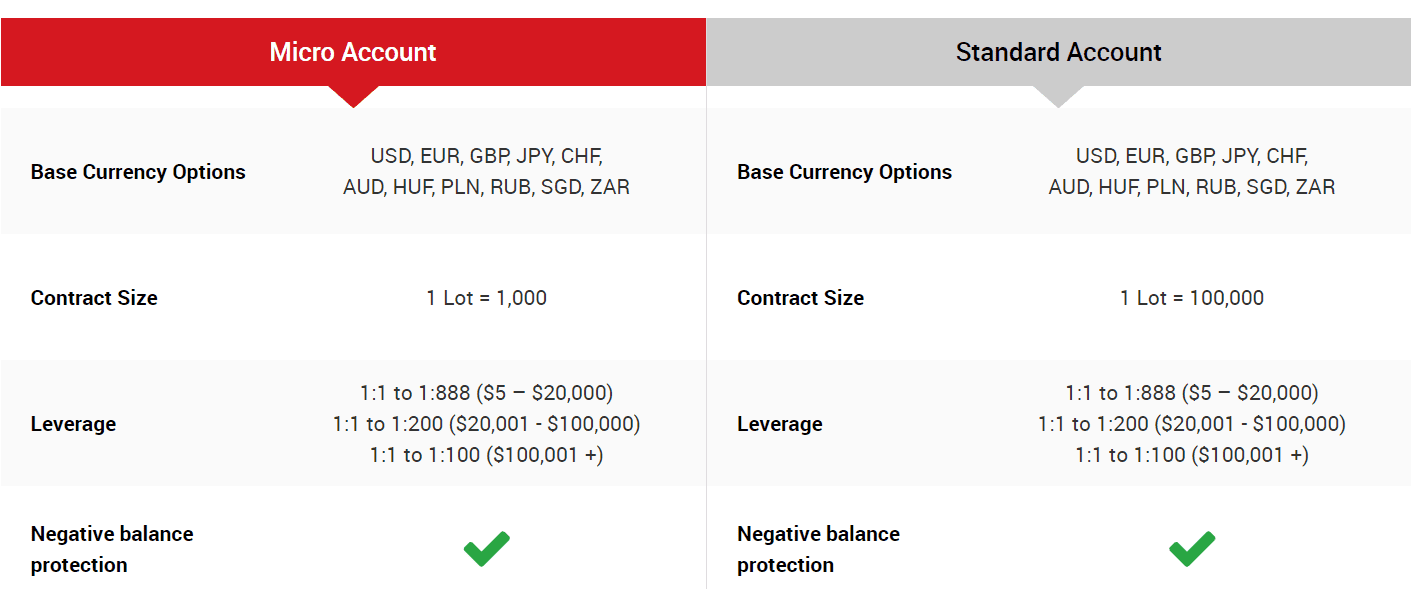Click the Standard Account Leverage label
Screen dimensions: 1412x589
(779, 424)
